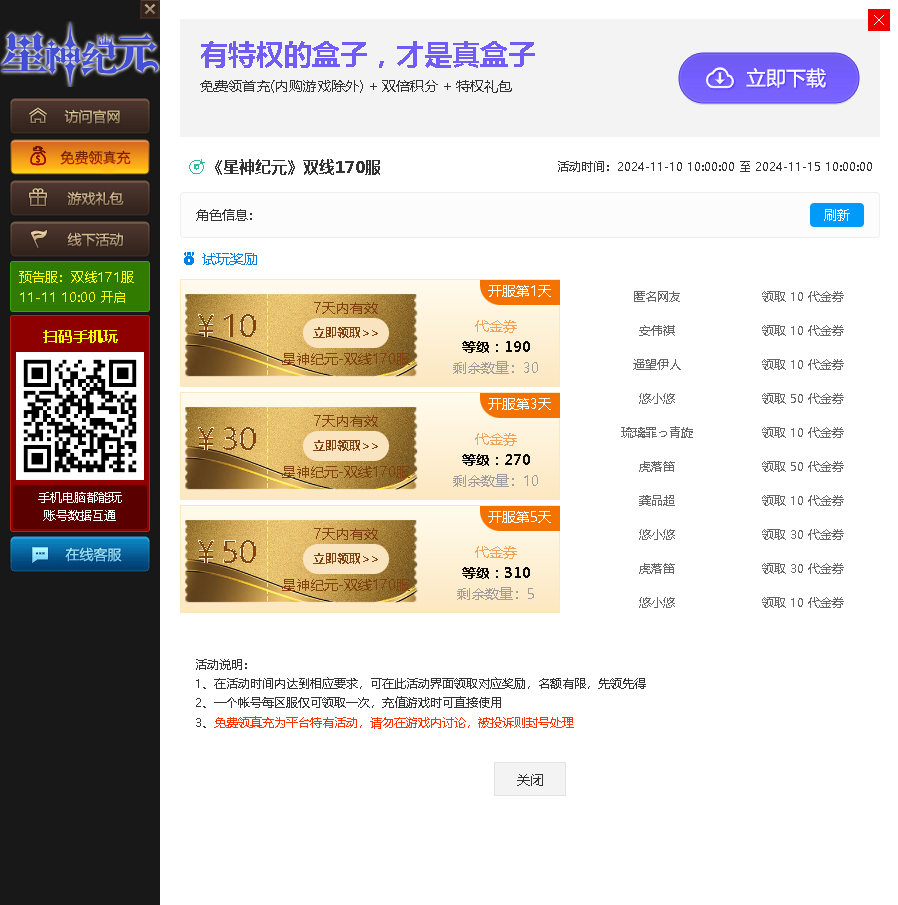
Task: Select 免费领真充 money bag button
Action: [x=80, y=157]
